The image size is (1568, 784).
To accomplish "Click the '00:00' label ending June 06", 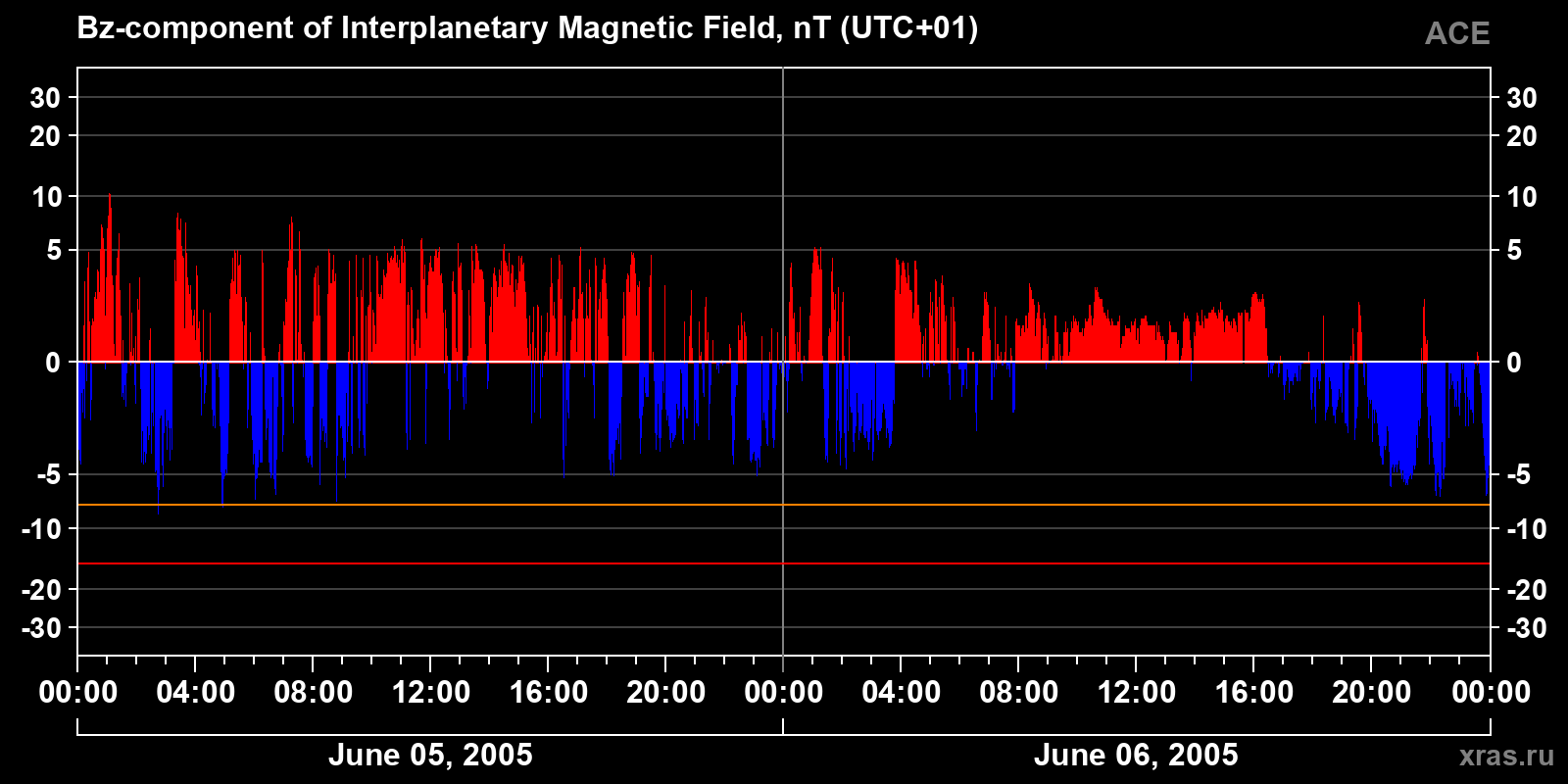I will click(x=1491, y=693).
